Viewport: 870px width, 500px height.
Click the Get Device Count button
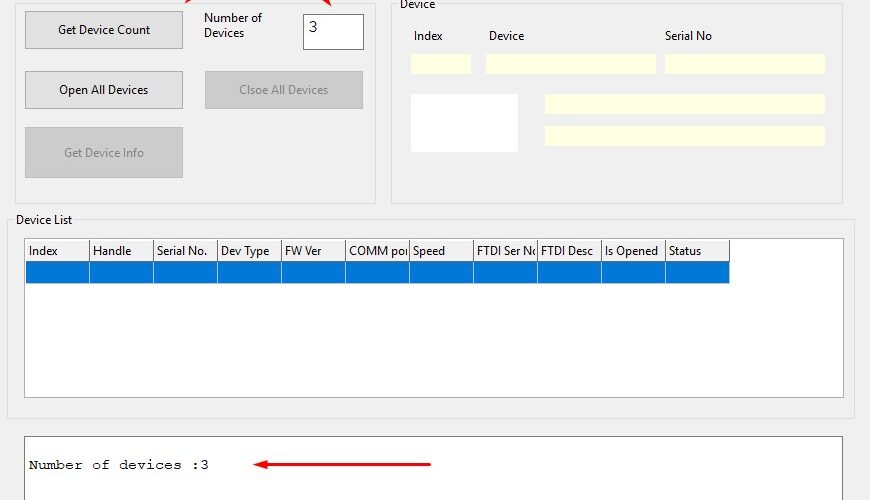104,30
